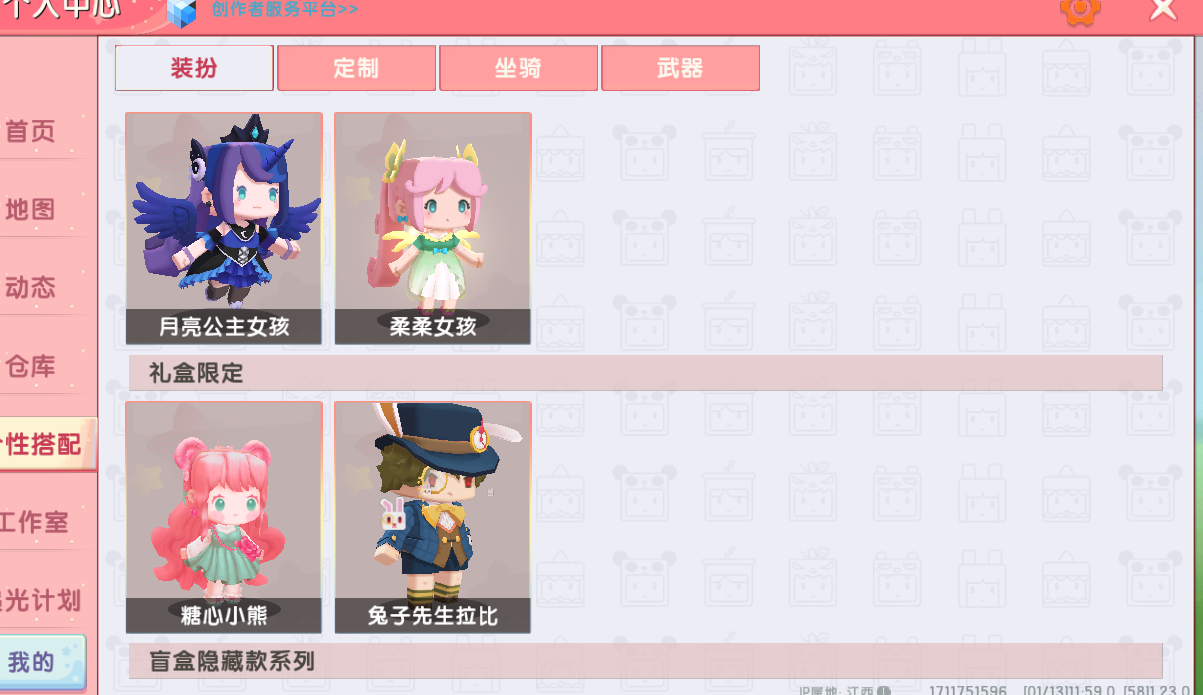1203x695 pixels.
Task: Open the 创作者服务平台 link
Action: [285, 10]
